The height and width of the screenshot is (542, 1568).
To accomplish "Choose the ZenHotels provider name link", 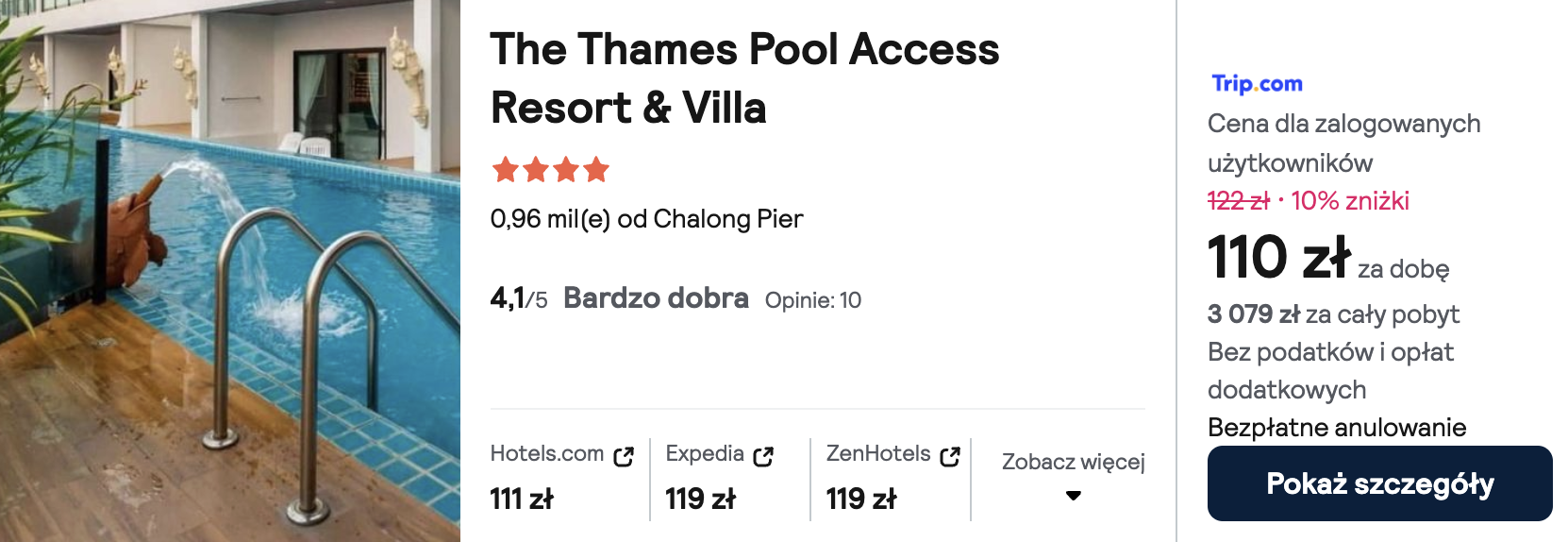I will [877, 454].
